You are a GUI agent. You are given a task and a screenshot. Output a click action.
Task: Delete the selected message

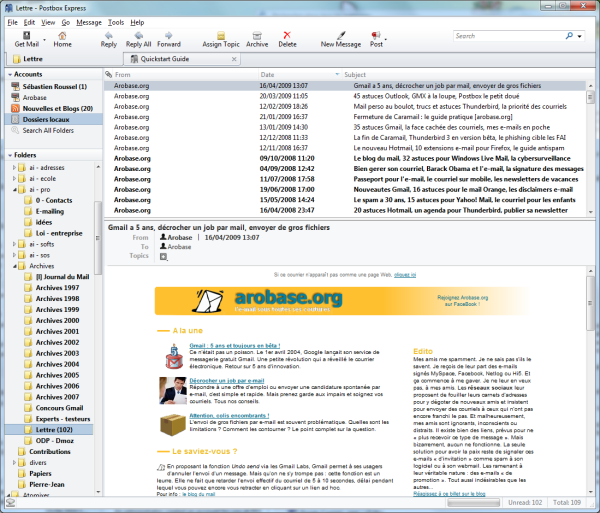click(x=287, y=39)
